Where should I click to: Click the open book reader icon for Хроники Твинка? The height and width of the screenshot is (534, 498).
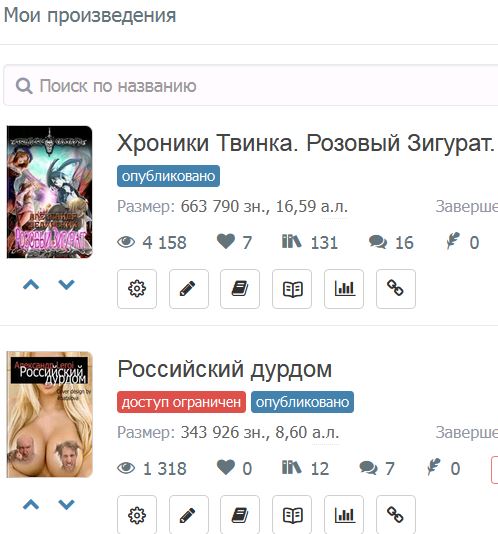pyautogui.click(x=292, y=289)
